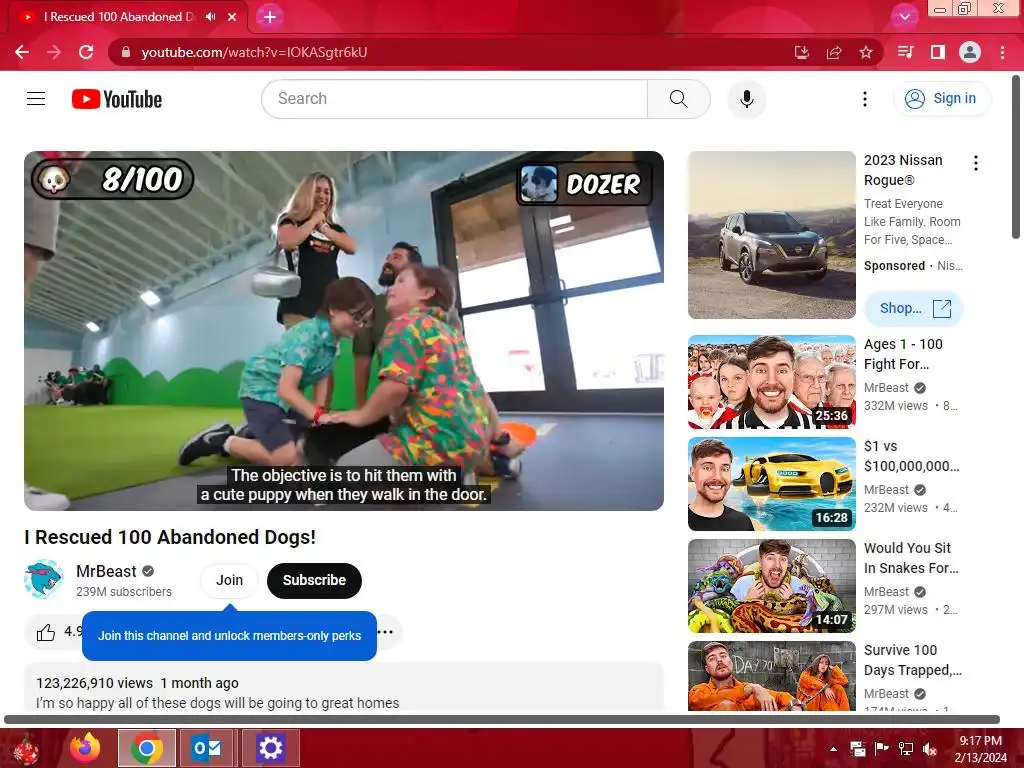Open Chrome three-dot menu
1024x768 pixels.
(x=1002, y=52)
